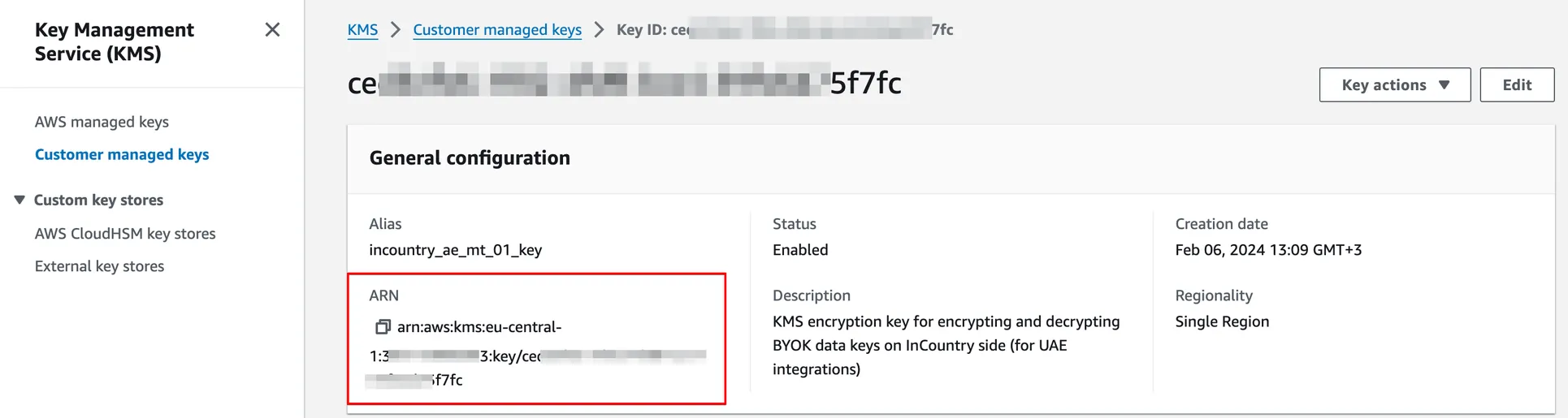Click the Single Region regionality value
This screenshot has width=1568, height=418.
(1221, 321)
